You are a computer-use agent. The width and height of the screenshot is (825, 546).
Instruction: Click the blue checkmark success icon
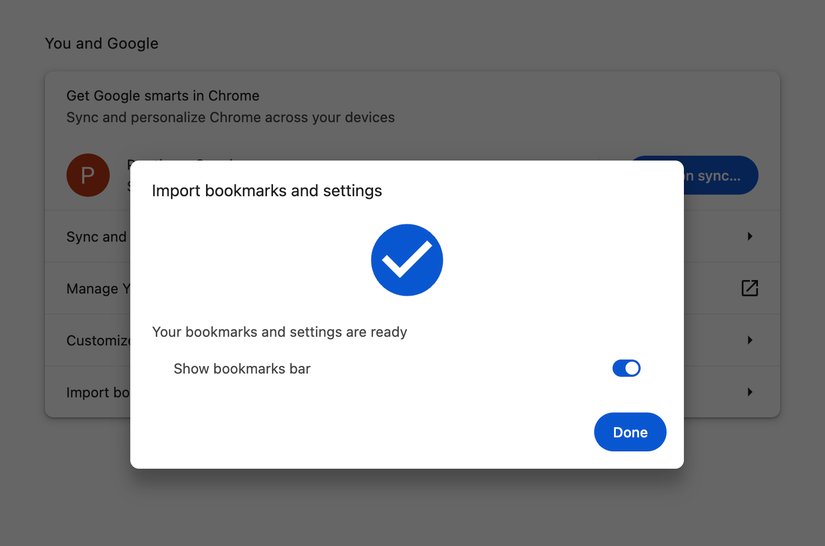407,260
